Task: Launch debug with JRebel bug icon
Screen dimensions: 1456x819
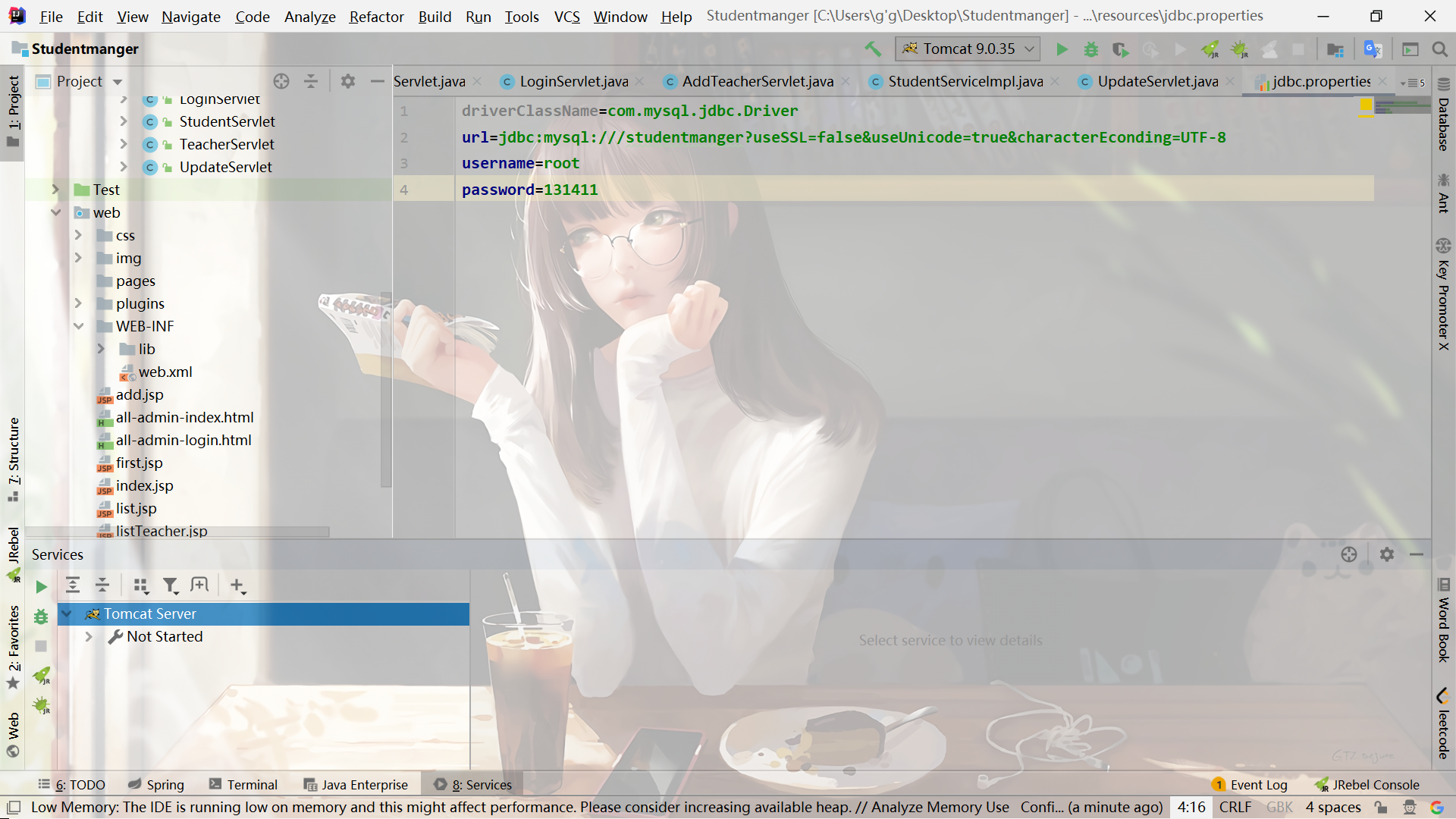Action: coord(1239,49)
